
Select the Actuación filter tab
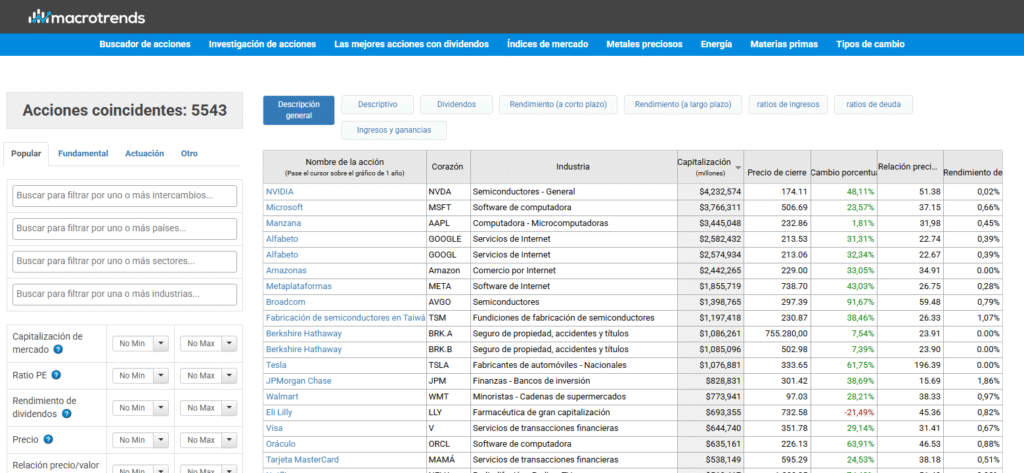coord(144,154)
